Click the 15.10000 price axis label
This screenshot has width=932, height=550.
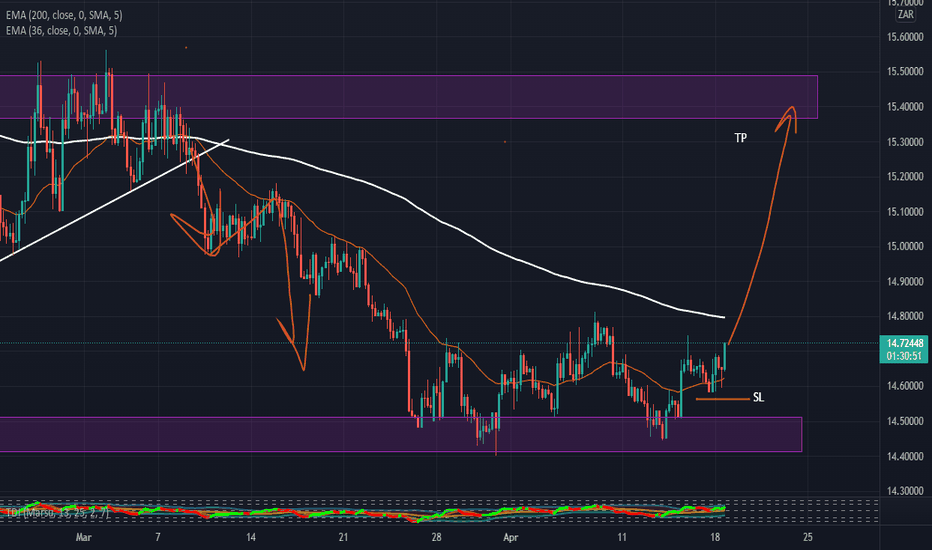(905, 212)
